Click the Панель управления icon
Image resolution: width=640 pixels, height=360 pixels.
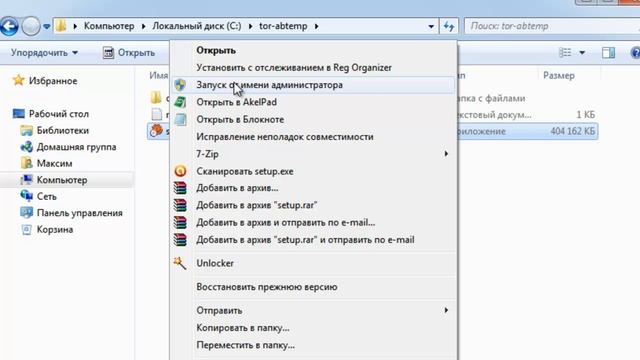(x=27, y=213)
